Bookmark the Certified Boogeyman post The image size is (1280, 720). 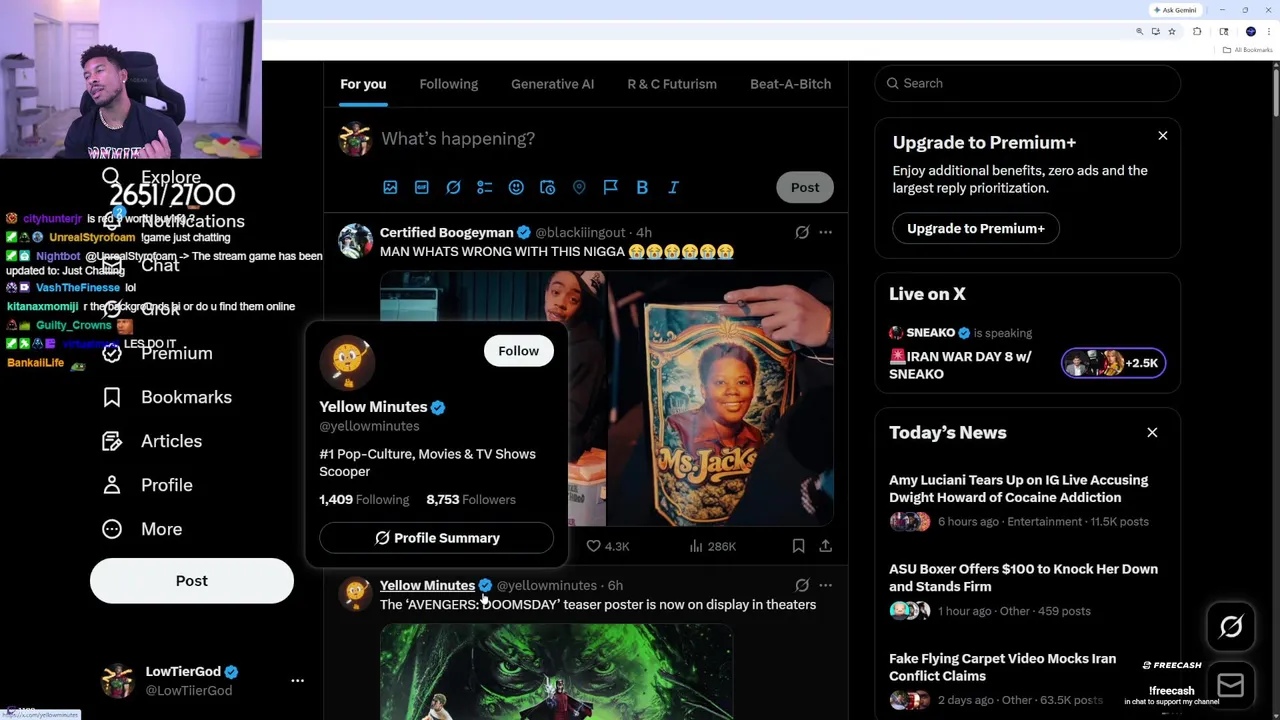798,546
